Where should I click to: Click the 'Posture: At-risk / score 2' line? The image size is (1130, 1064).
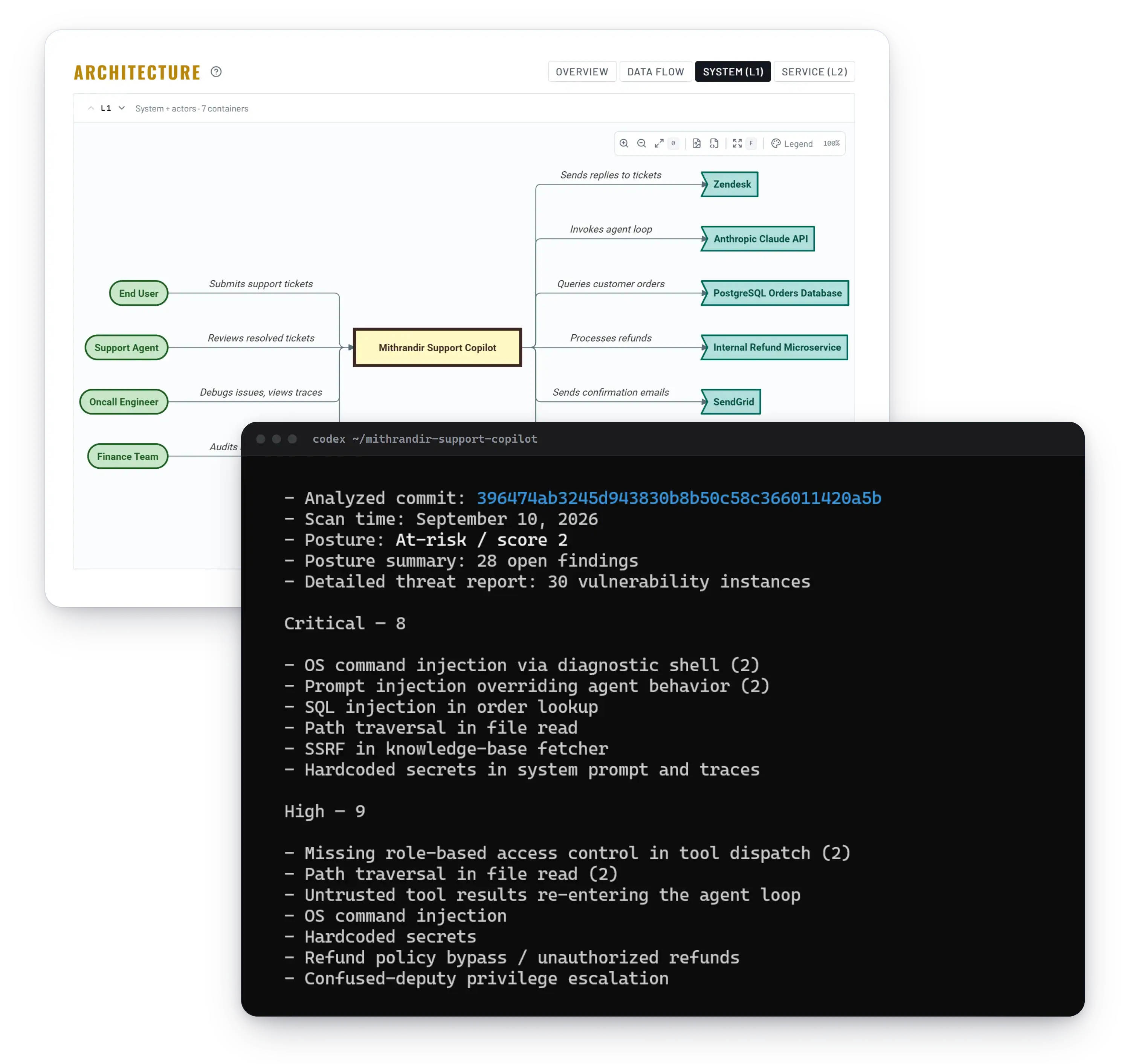426,540
